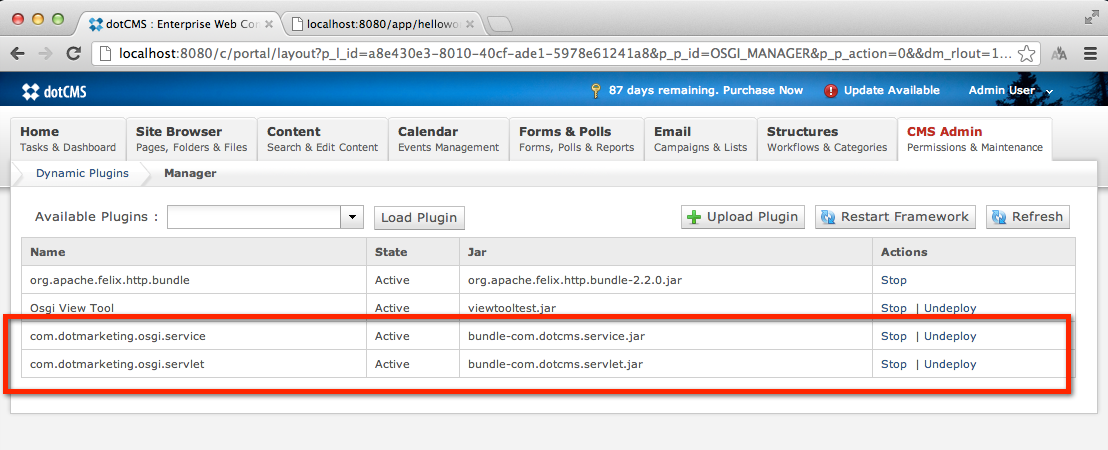This screenshot has width=1108, height=450.
Task: Open the Structures tab
Action: click(x=826, y=139)
